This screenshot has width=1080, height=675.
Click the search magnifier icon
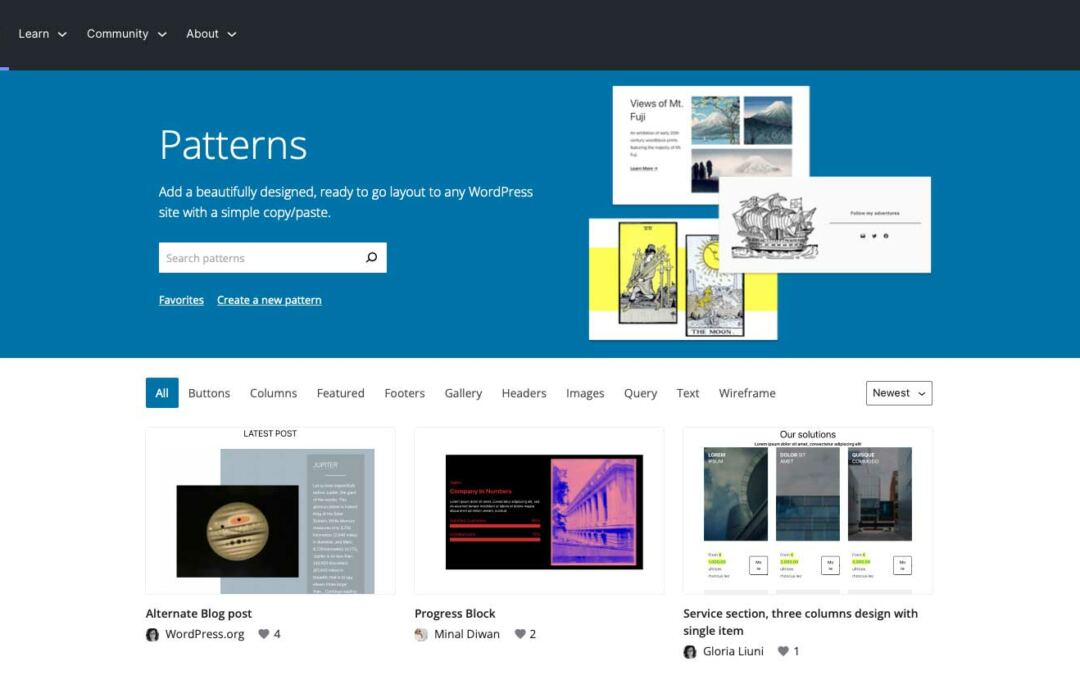click(371, 258)
